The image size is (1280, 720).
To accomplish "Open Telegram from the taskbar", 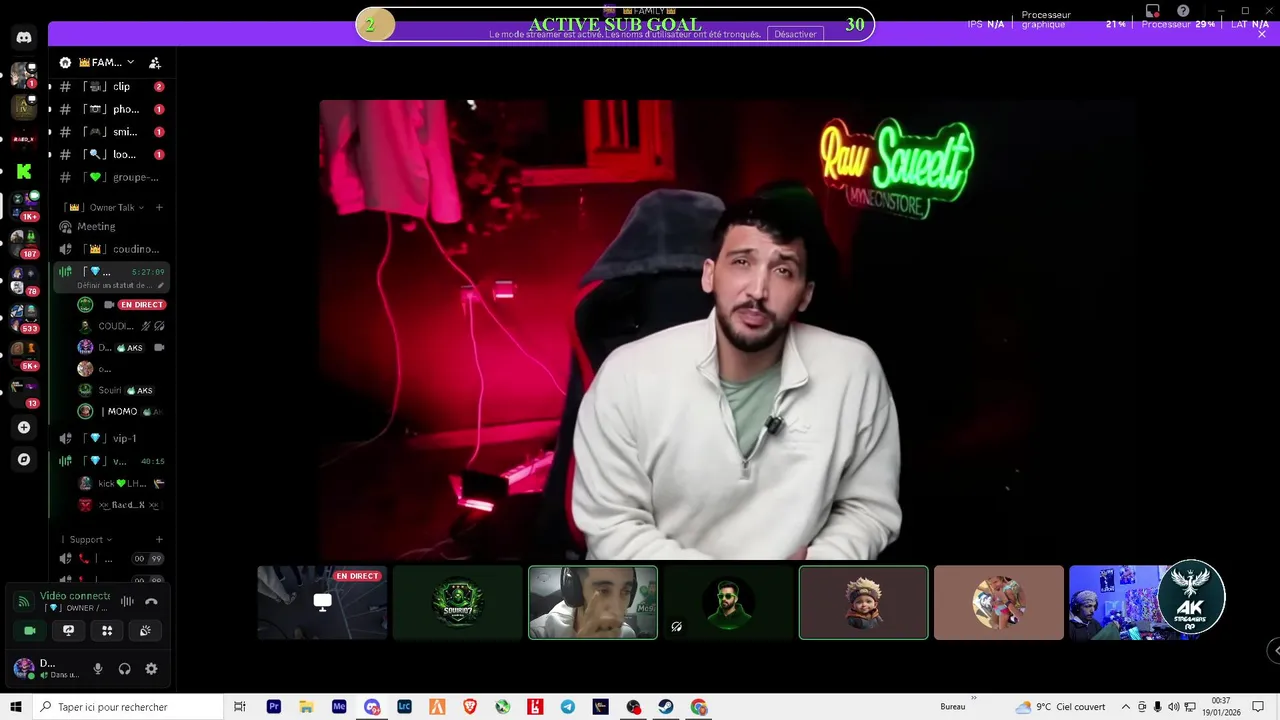I will click(568, 707).
